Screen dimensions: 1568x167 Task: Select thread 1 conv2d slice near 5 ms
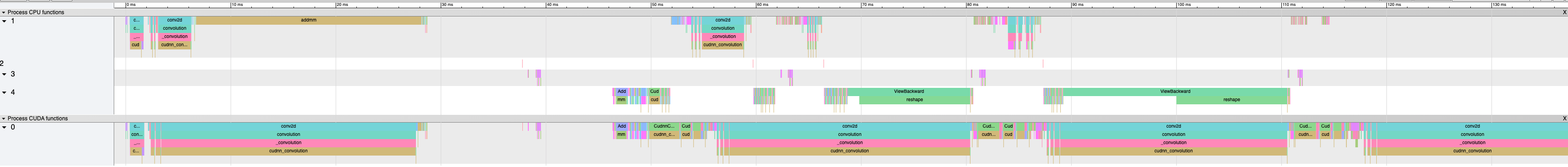click(174, 20)
